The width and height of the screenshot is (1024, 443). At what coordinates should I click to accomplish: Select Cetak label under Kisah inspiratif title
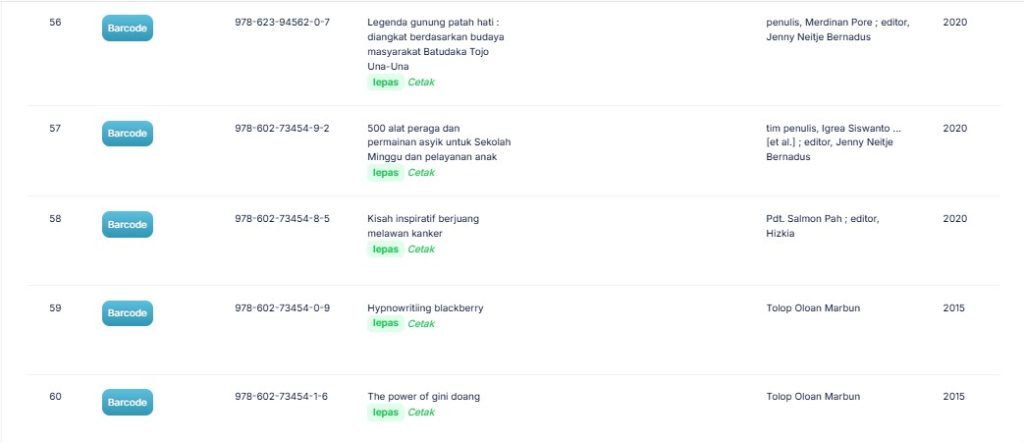pos(421,250)
